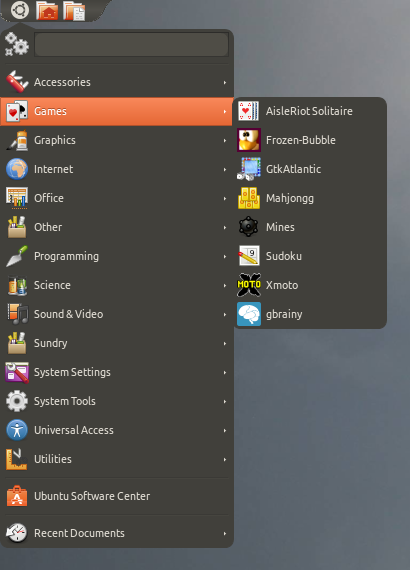Screen dimensions: 410x570
Task: Expand the Accessories submenu arrow
Action: (x=225, y=83)
